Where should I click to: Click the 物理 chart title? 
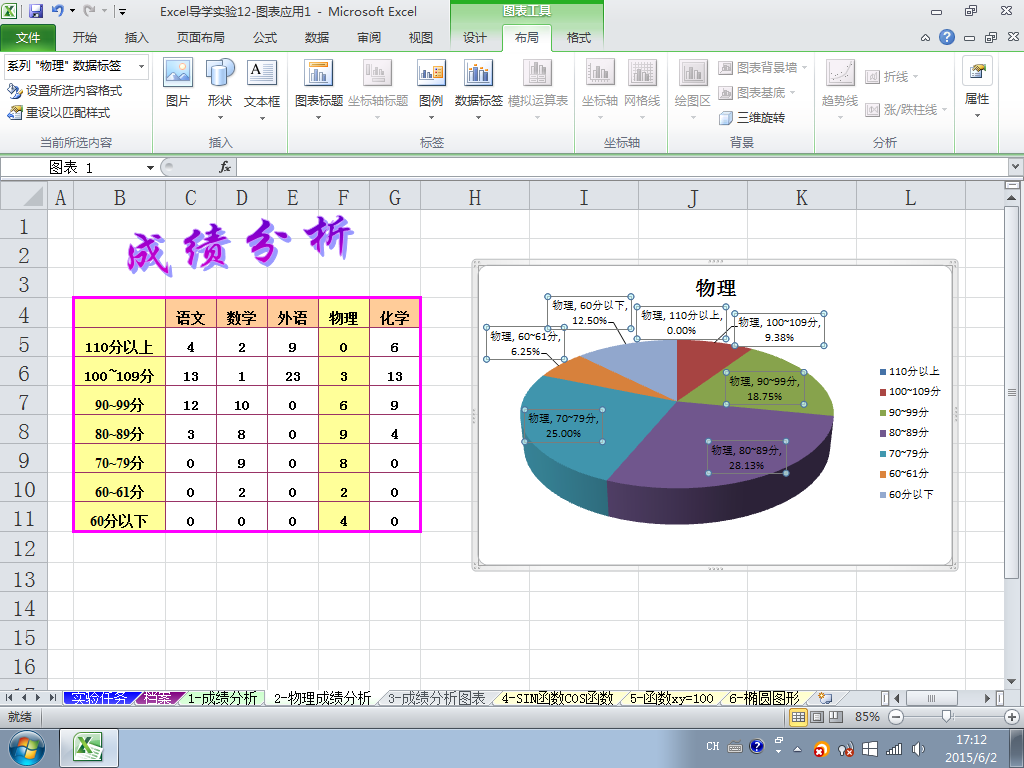[716, 287]
